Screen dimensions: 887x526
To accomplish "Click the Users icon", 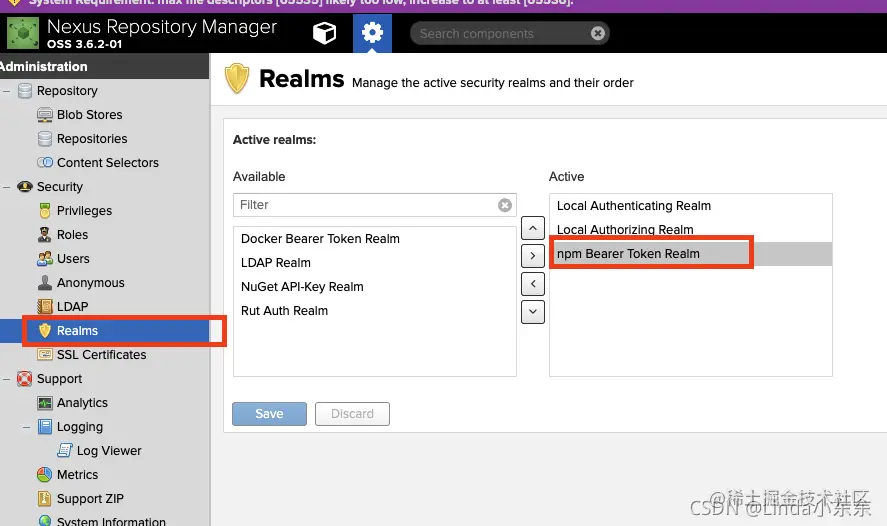I will click(45, 258).
